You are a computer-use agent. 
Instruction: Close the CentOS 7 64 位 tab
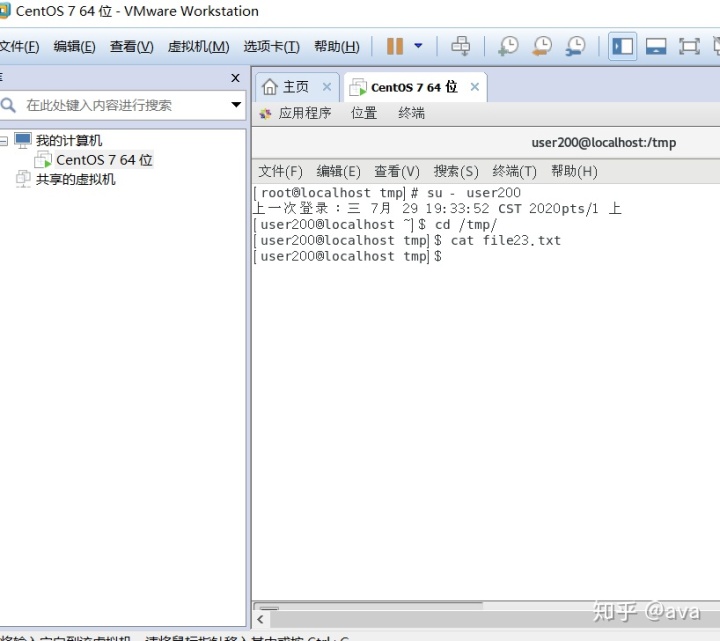click(475, 87)
